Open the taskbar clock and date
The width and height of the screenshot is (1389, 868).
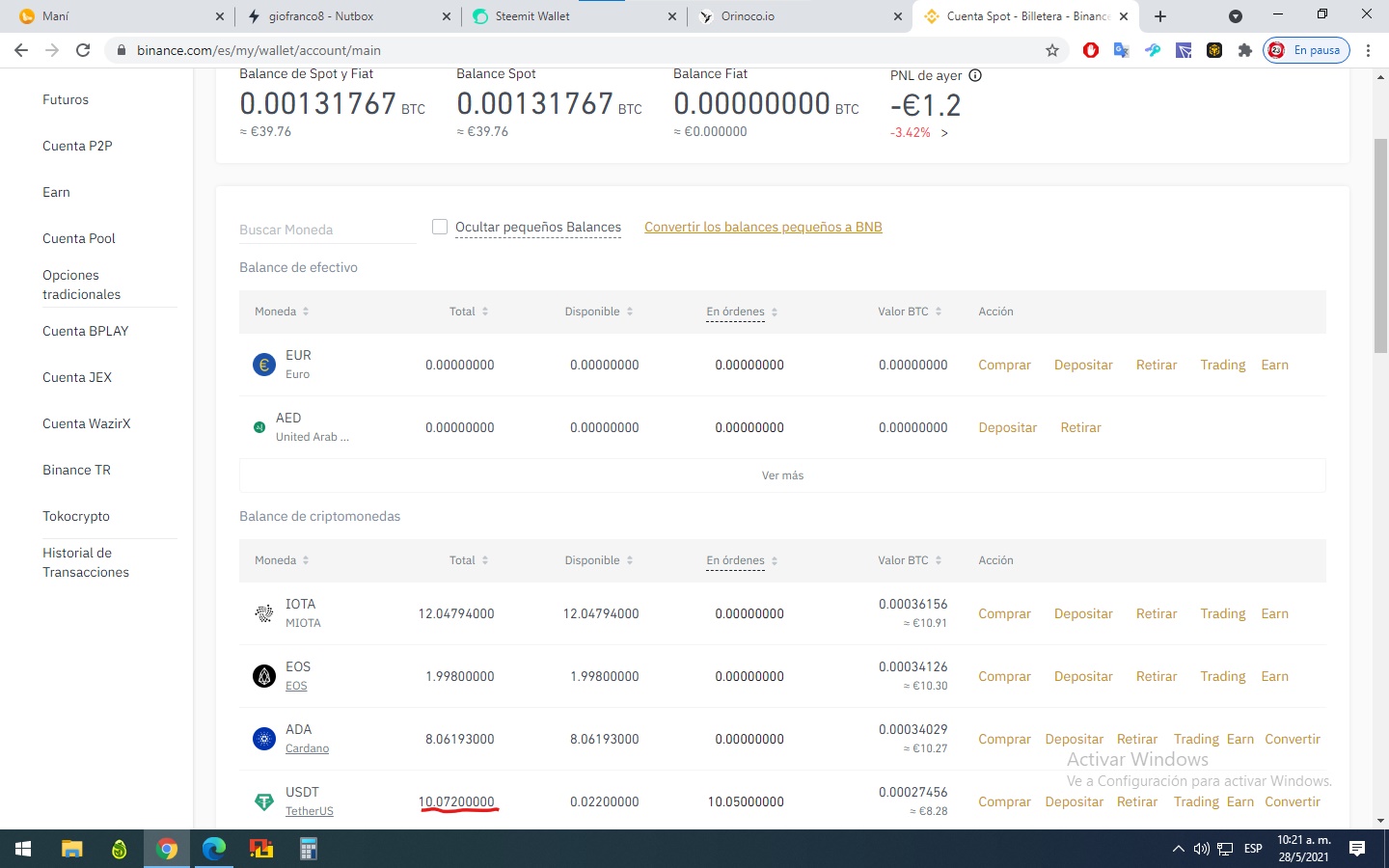point(1304,849)
